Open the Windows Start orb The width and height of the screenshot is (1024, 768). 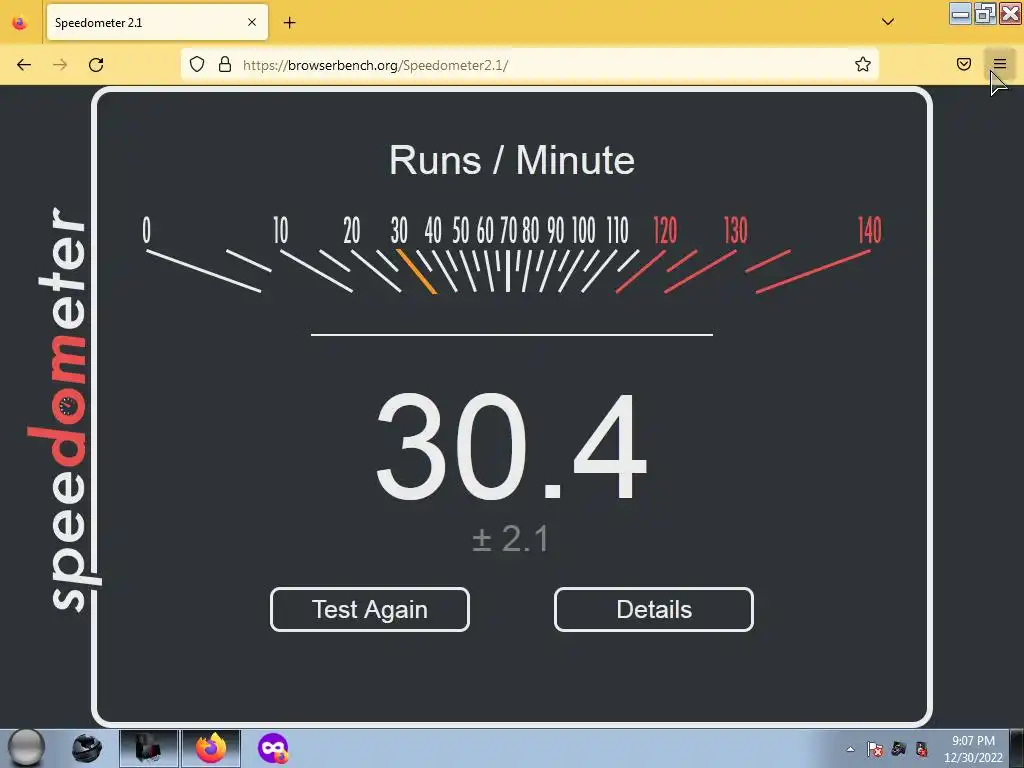(27, 748)
